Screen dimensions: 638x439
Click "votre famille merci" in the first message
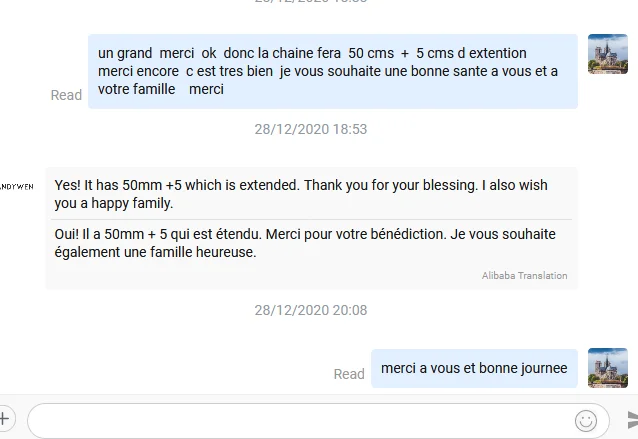(160, 89)
